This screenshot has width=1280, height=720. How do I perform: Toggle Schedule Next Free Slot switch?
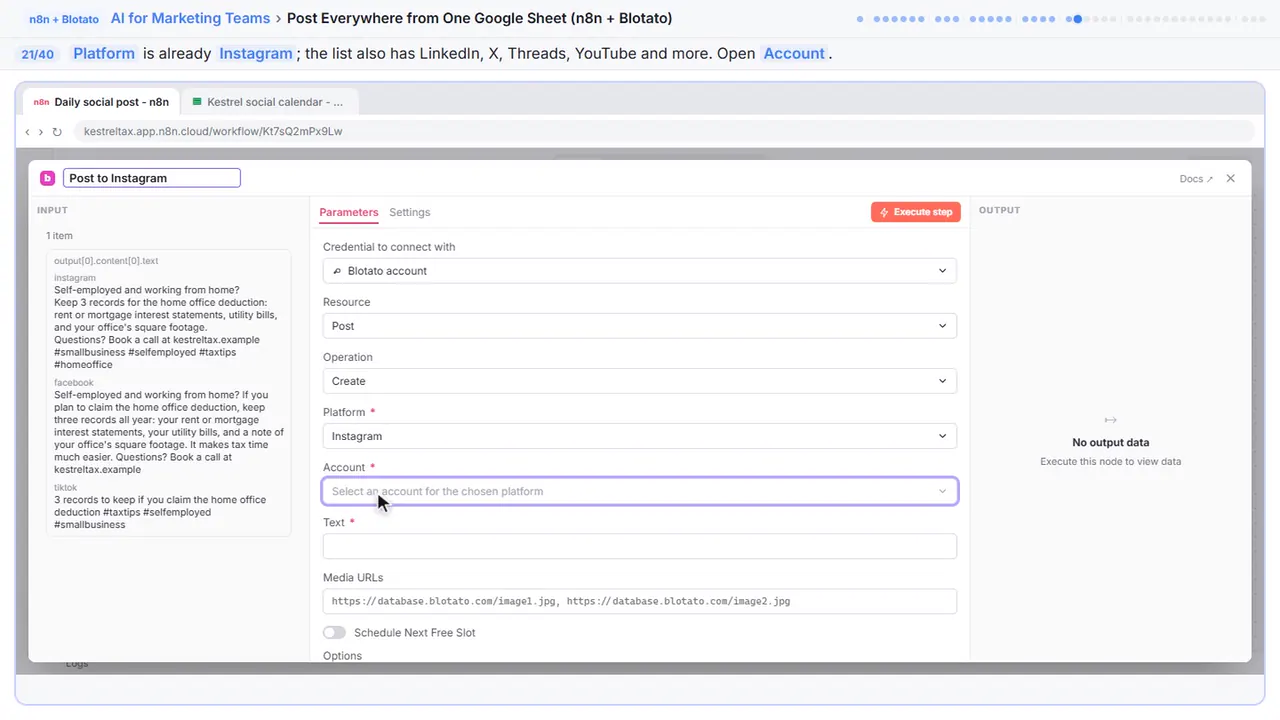point(334,633)
